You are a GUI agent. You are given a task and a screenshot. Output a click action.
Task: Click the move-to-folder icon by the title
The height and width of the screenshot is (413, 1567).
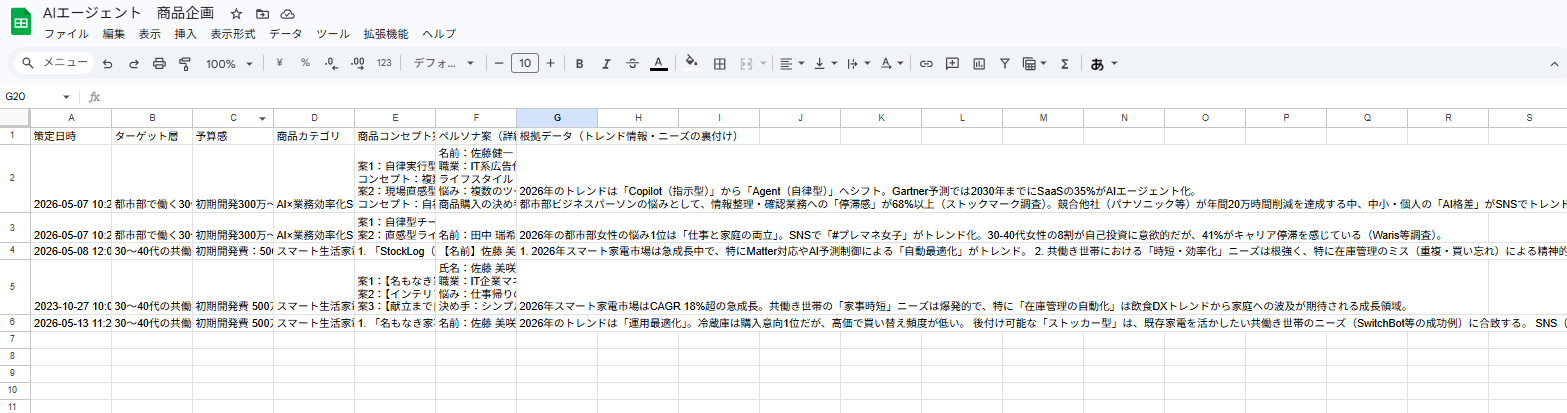tap(262, 14)
